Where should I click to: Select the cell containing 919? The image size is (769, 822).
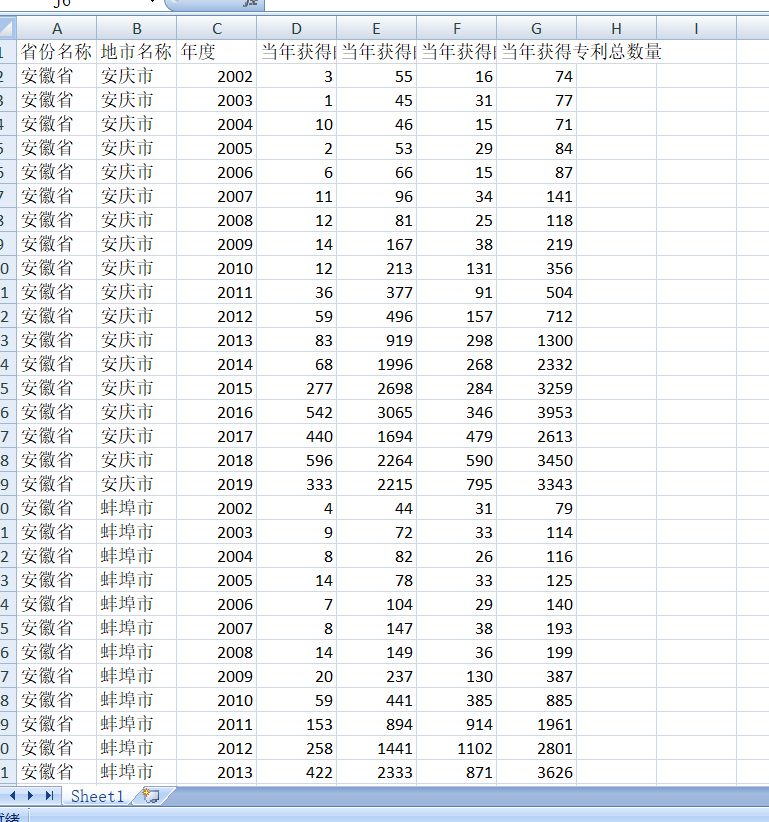pos(376,340)
